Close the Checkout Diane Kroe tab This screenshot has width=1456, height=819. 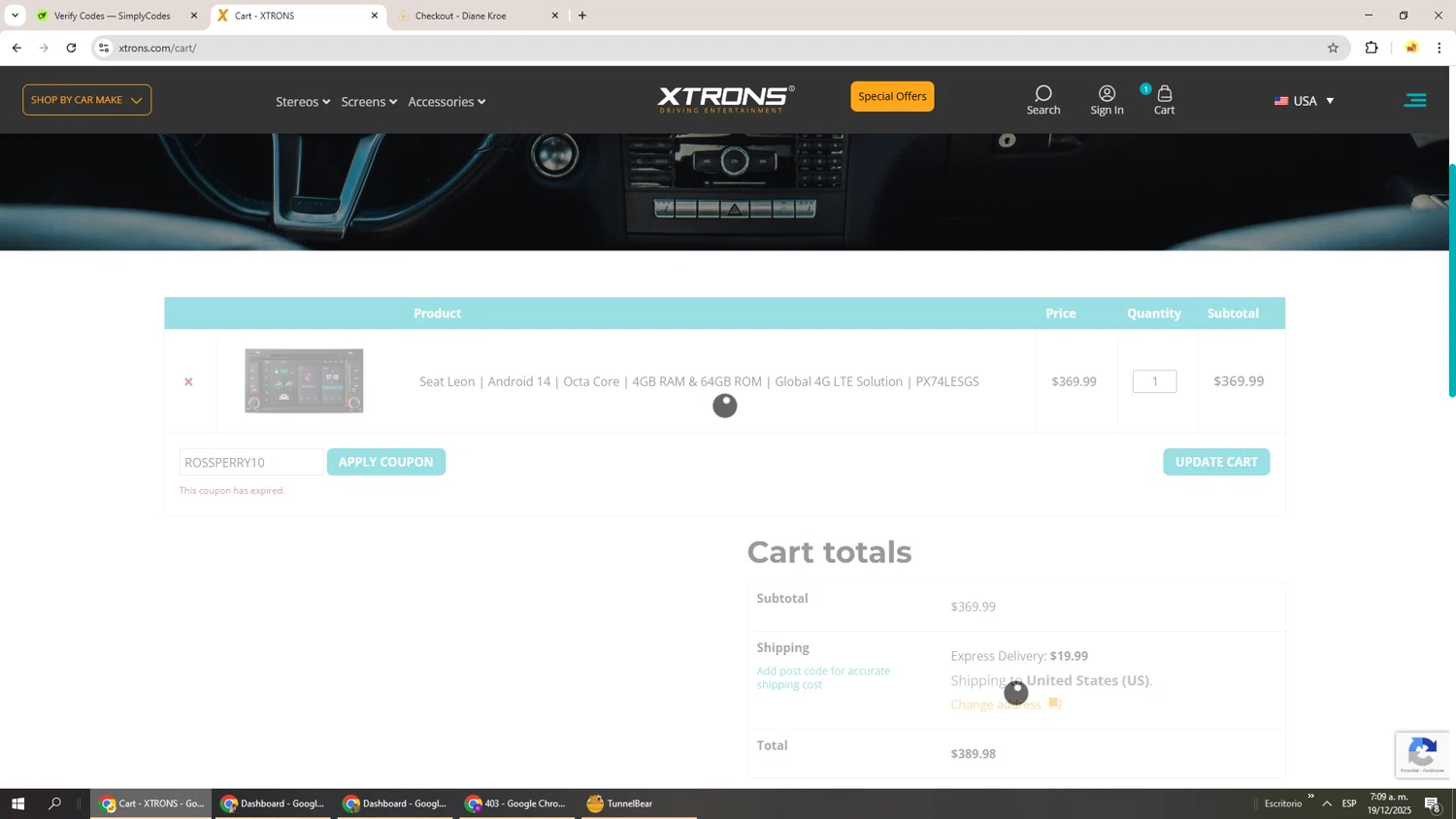click(555, 16)
